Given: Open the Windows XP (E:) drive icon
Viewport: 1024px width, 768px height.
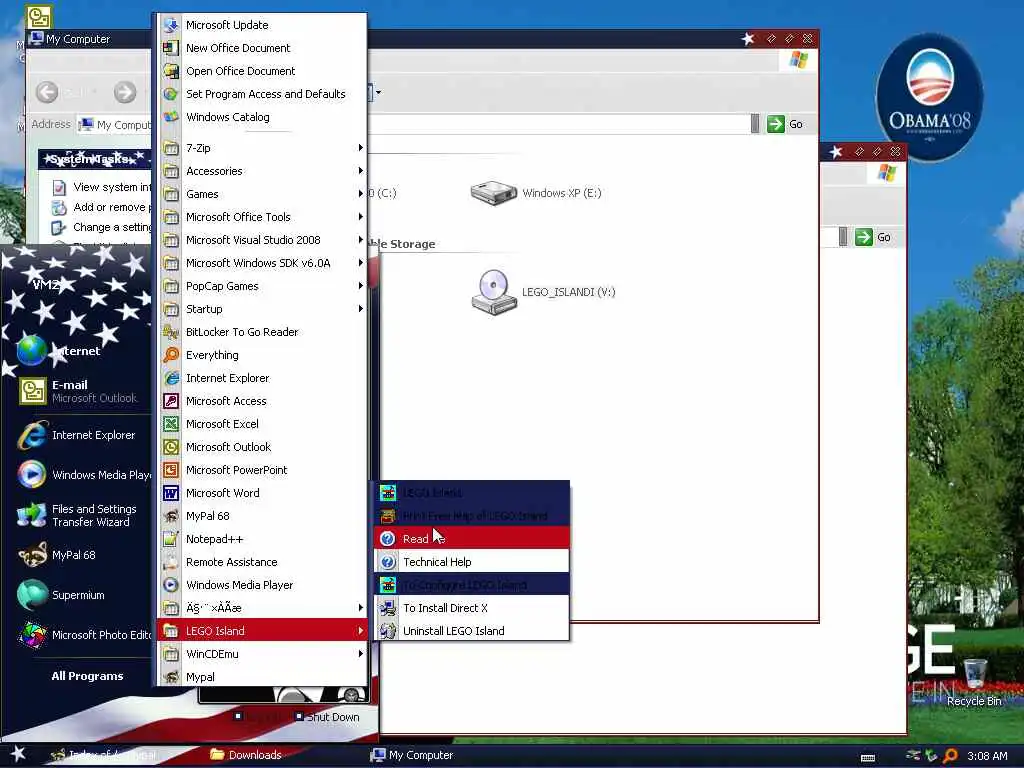Looking at the screenshot, I should (494, 193).
